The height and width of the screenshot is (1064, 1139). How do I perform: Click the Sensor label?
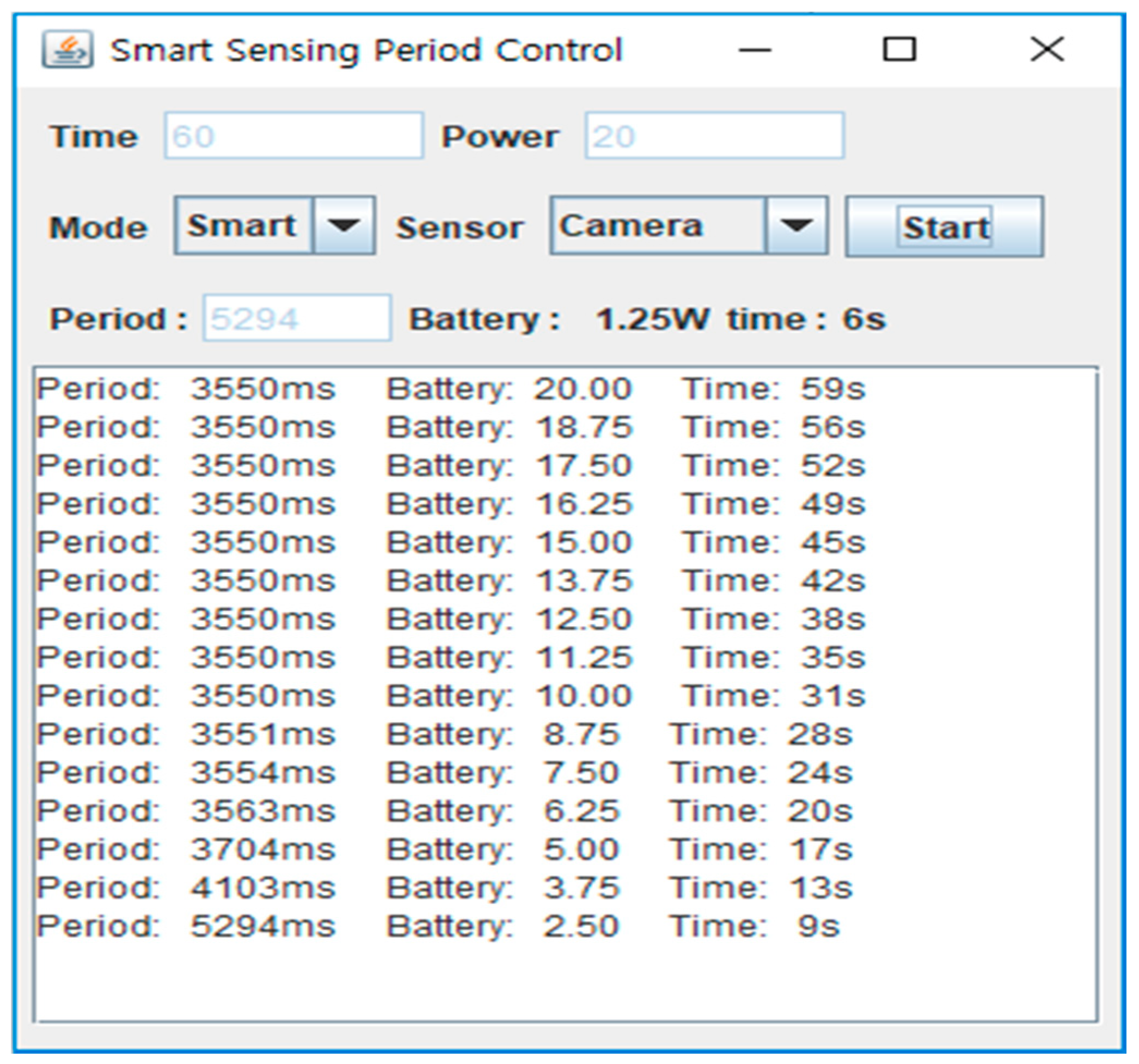point(460,228)
